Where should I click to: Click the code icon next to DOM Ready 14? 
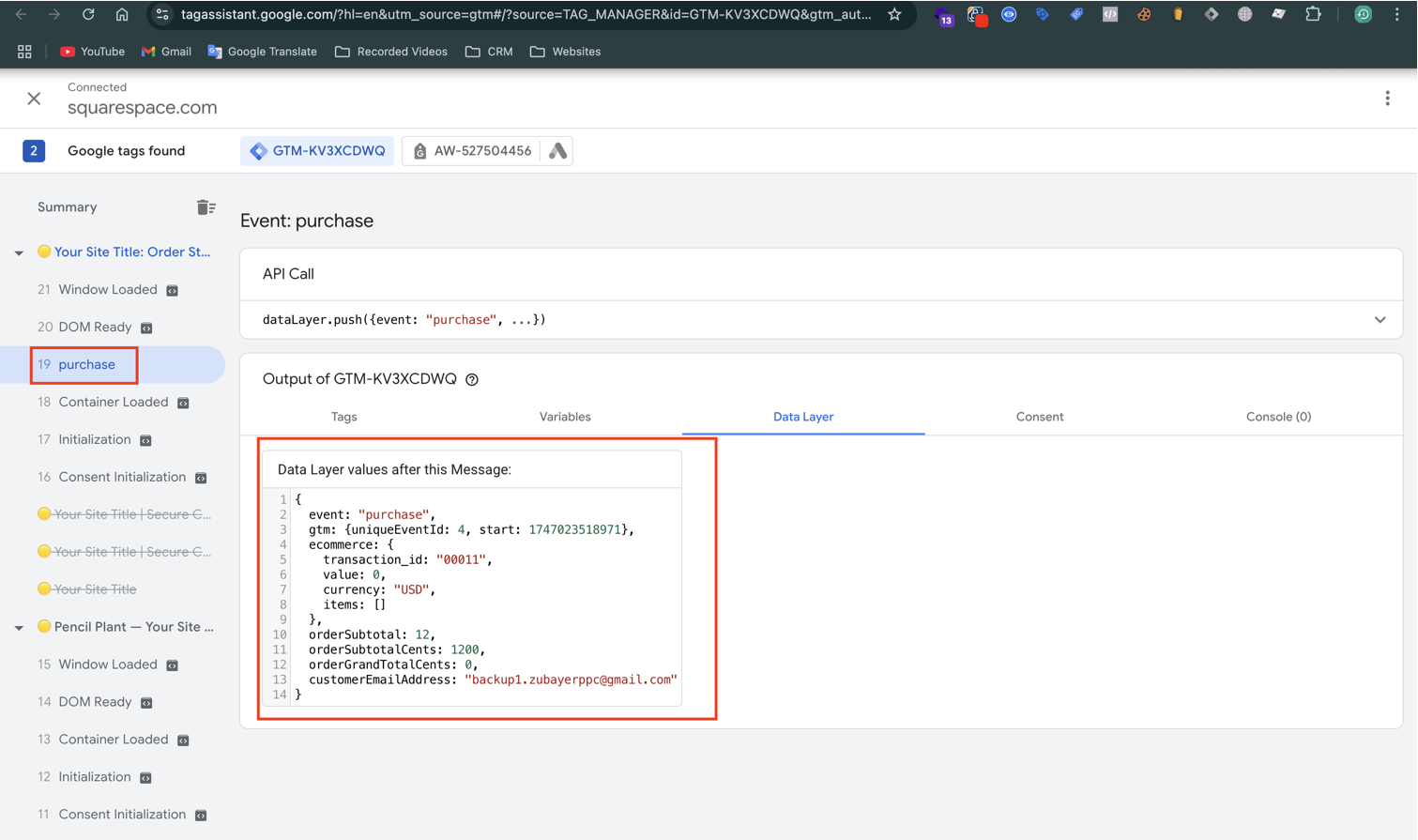point(146,704)
